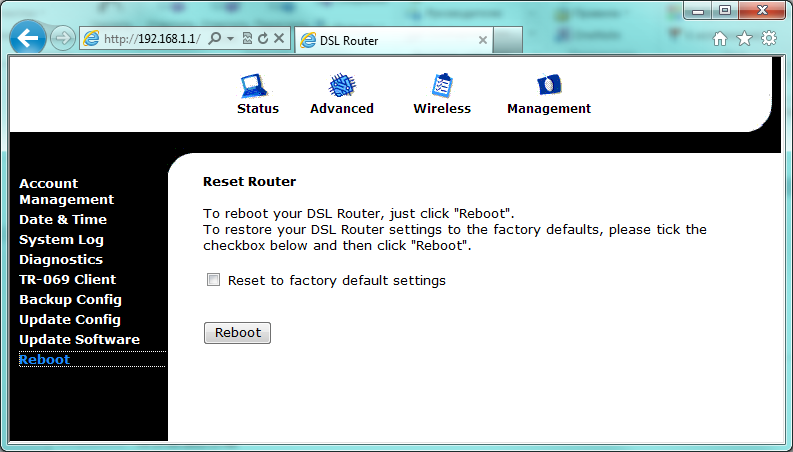Open the Management section icon
This screenshot has width=793, height=452.
pyautogui.click(x=548, y=86)
